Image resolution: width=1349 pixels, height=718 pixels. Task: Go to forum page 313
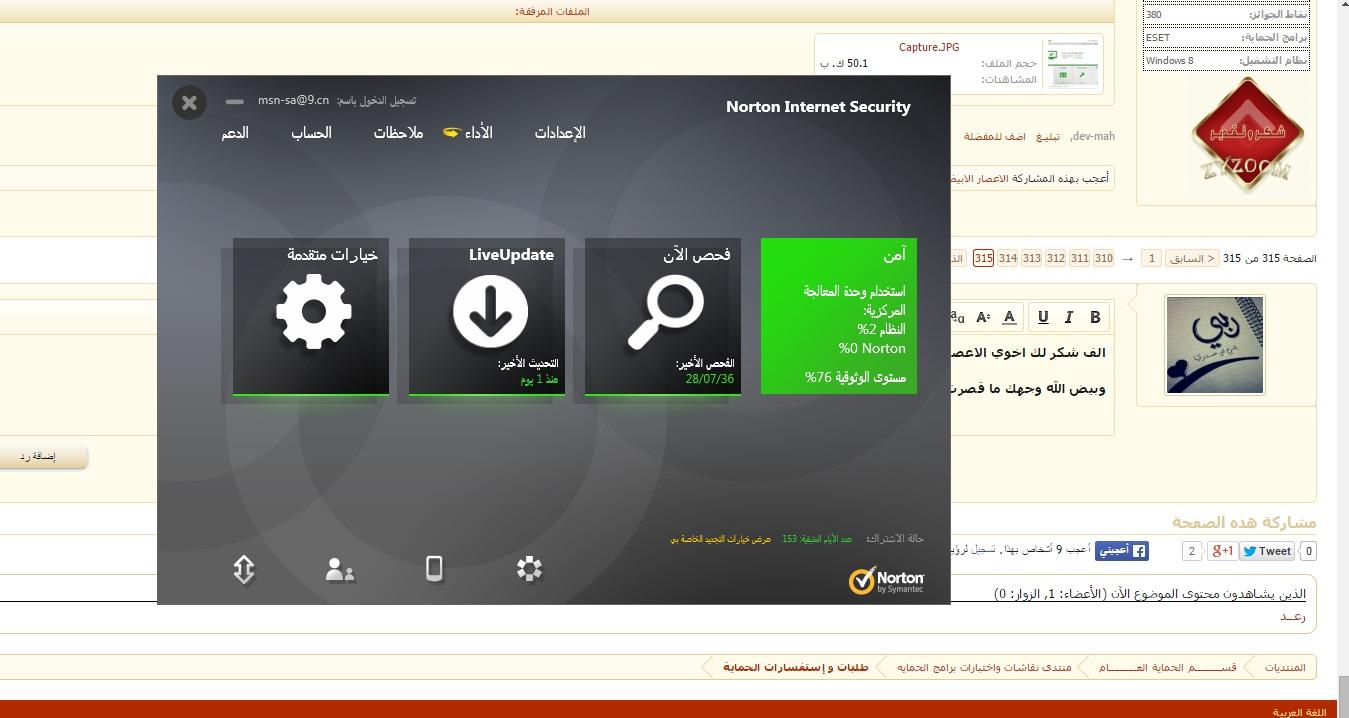coord(1032,258)
